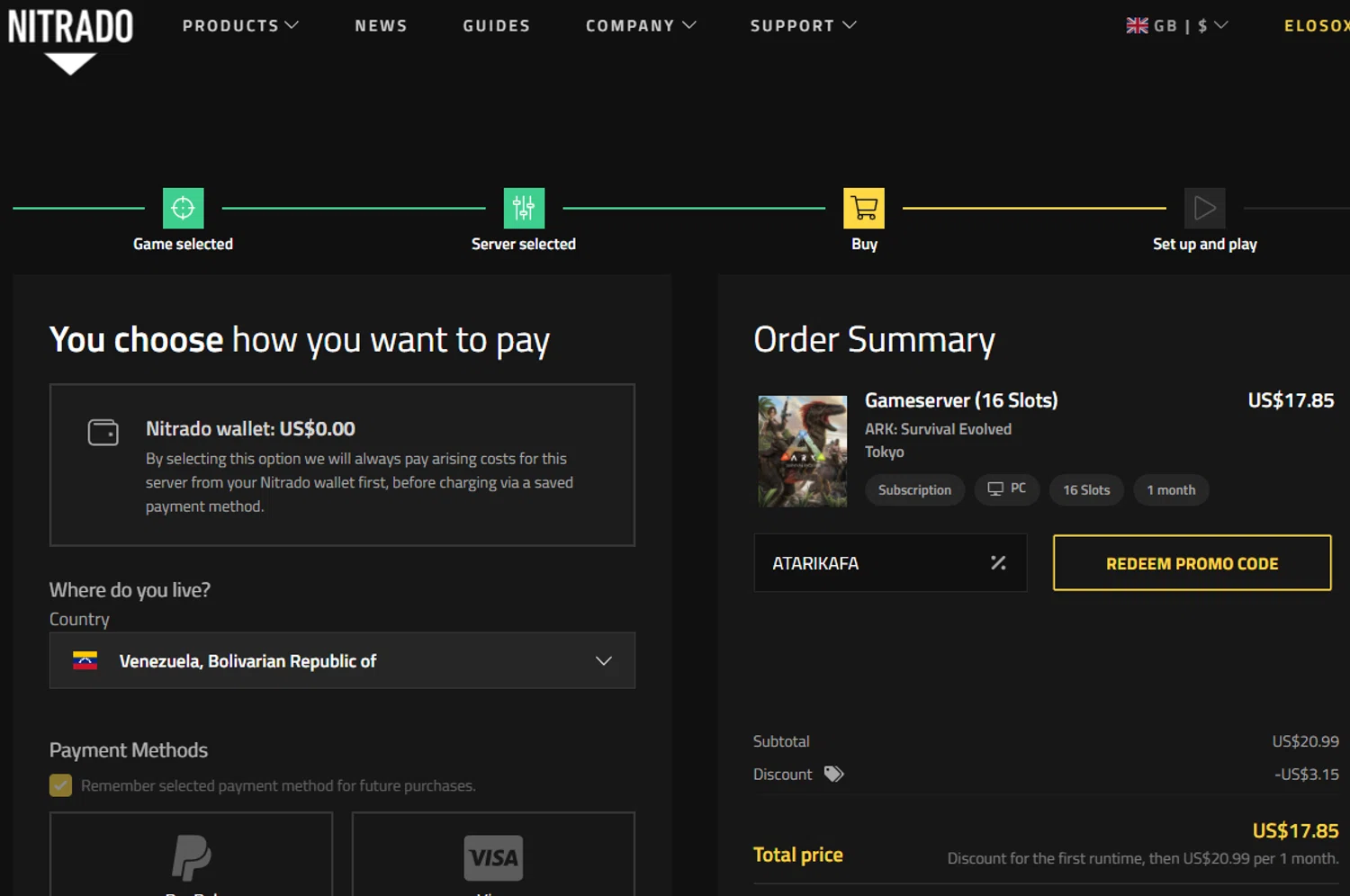Expand the Support menu

point(803,25)
